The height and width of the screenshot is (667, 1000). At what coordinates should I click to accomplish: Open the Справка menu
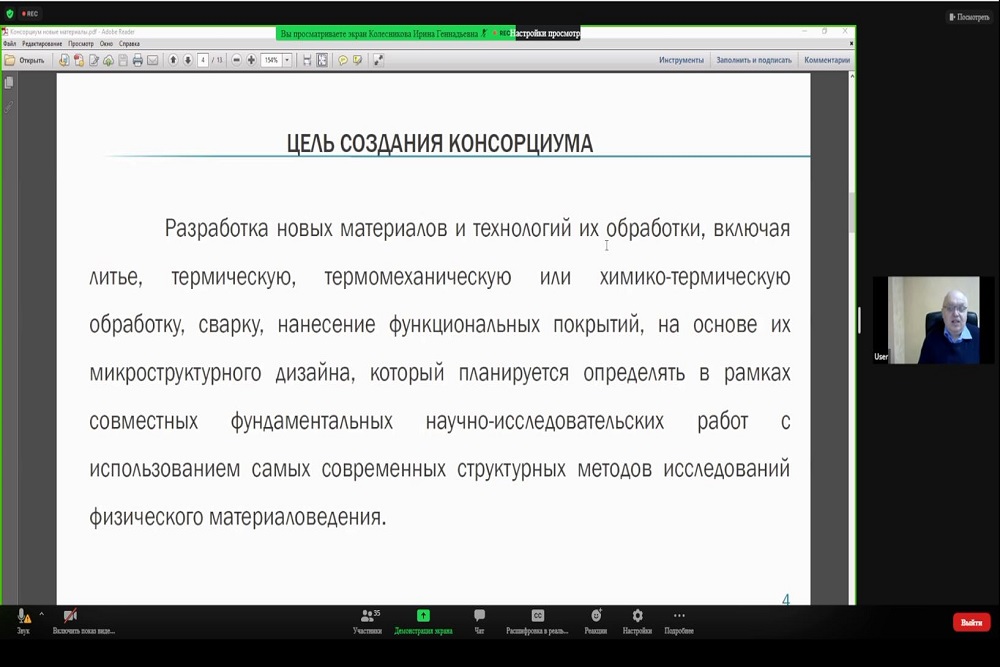[129, 44]
